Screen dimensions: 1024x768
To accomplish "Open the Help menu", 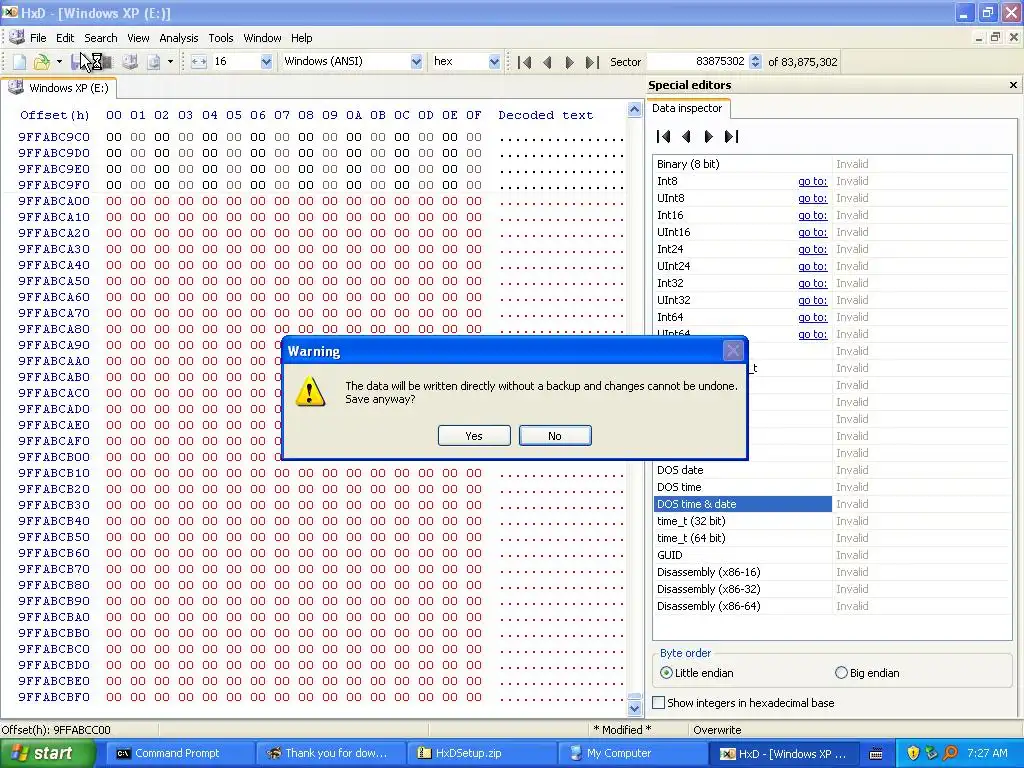I will tap(301, 38).
